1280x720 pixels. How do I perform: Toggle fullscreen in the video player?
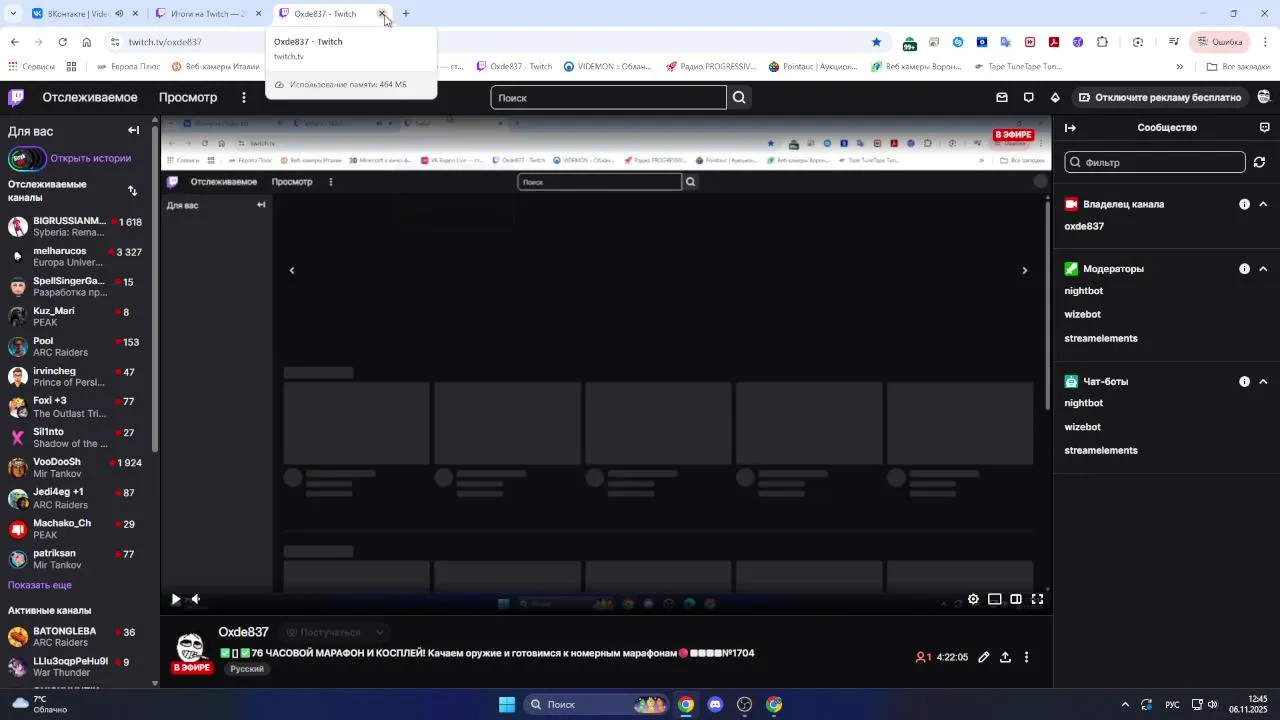(x=1037, y=599)
